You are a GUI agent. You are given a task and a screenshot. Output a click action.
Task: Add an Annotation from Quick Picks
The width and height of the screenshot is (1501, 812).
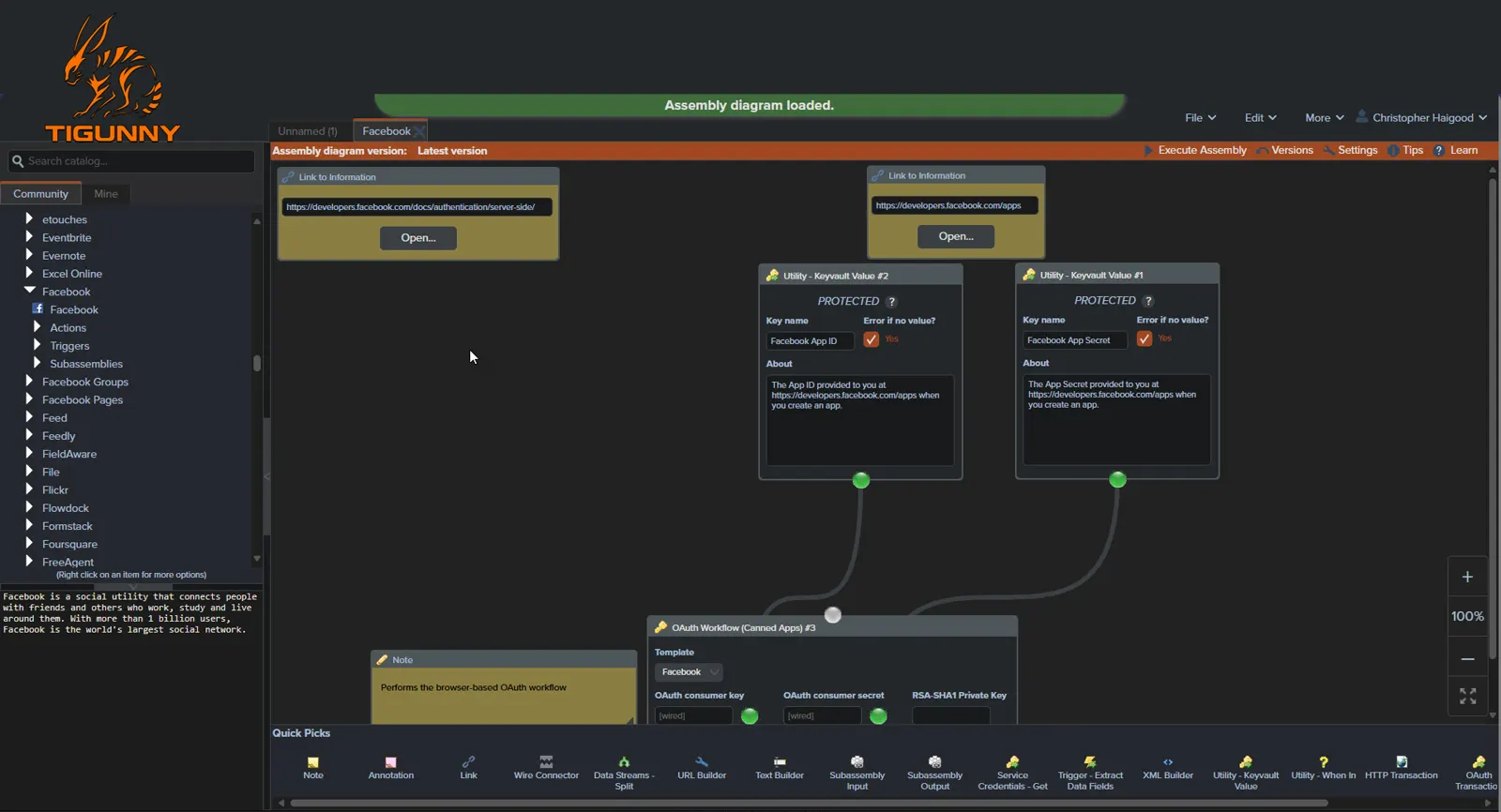(x=391, y=768)
